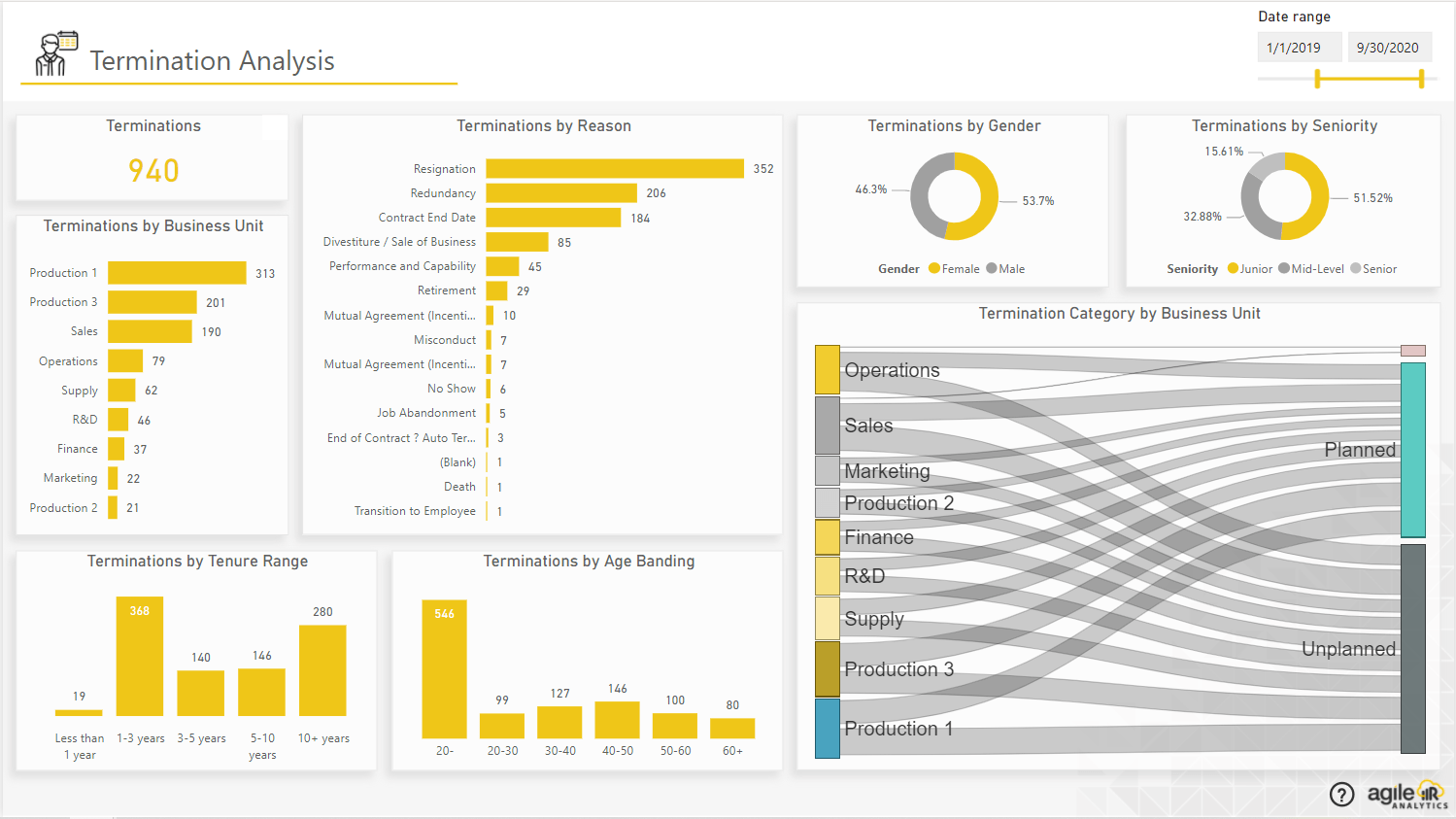
Task: Open the circular help icon at bottom right
Action: tap(1341, 795)
